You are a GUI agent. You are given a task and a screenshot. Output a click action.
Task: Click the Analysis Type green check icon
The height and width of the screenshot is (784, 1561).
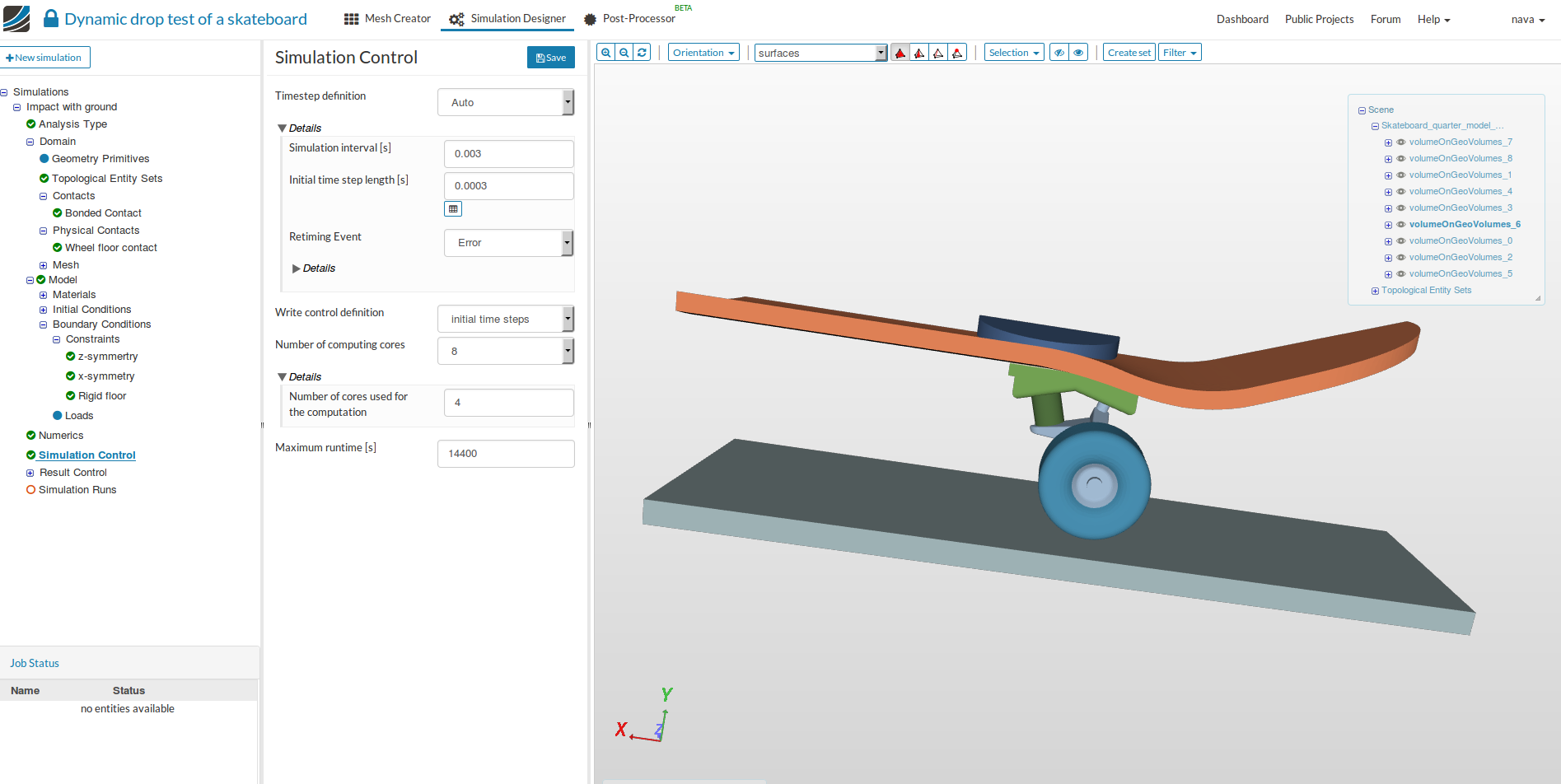pos(30,124)
